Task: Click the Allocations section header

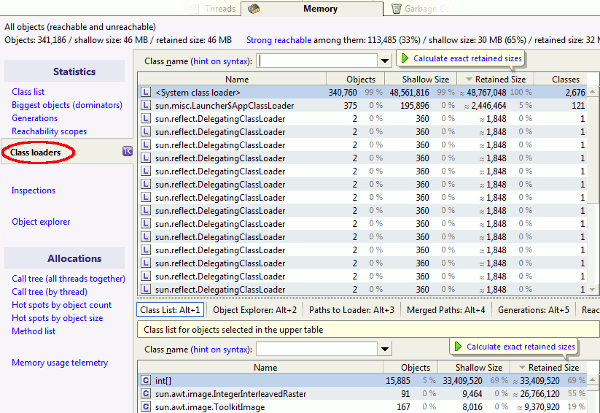Action: [x=65, y=258]
